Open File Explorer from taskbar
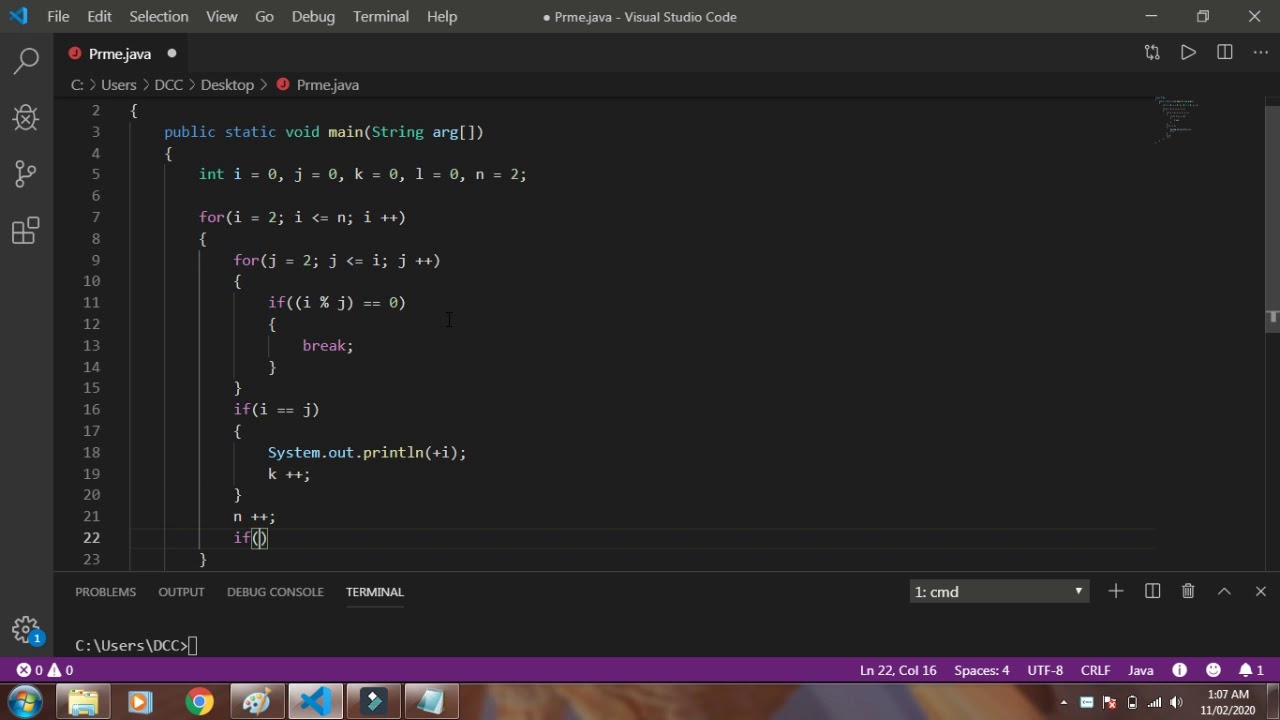The height and width of the screenshot is (720, 1280). [83, 702]
